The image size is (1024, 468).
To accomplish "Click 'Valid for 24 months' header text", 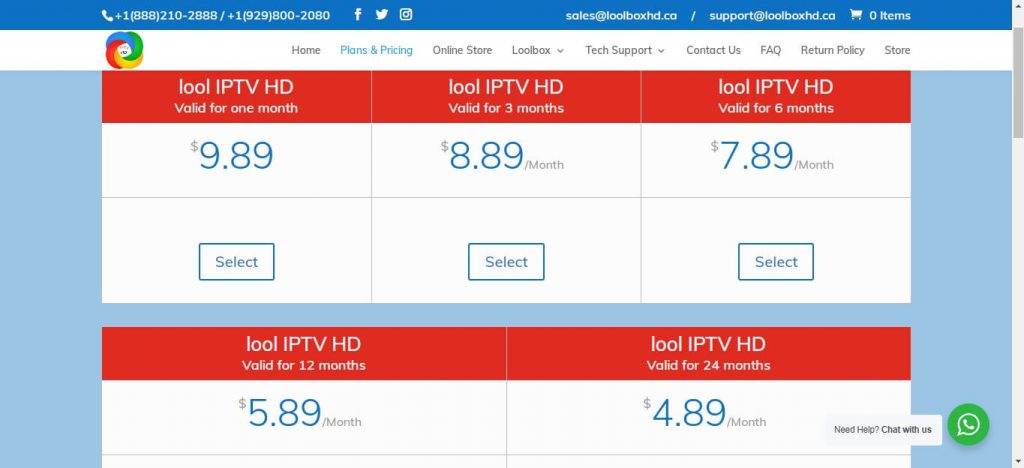I will coord(709,365).
